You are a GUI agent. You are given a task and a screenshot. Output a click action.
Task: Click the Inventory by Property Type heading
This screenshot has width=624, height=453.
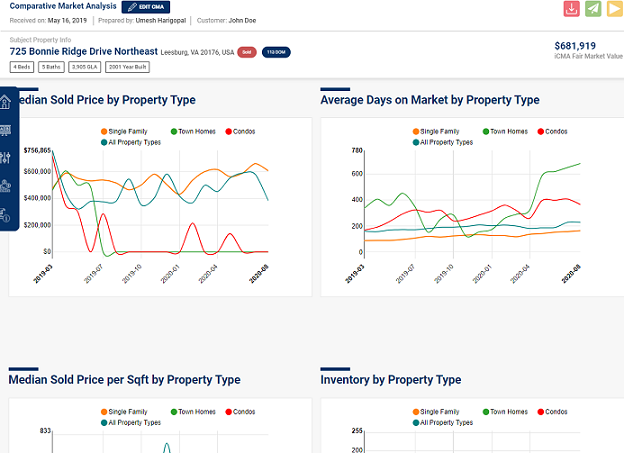(x=391, y=380)
